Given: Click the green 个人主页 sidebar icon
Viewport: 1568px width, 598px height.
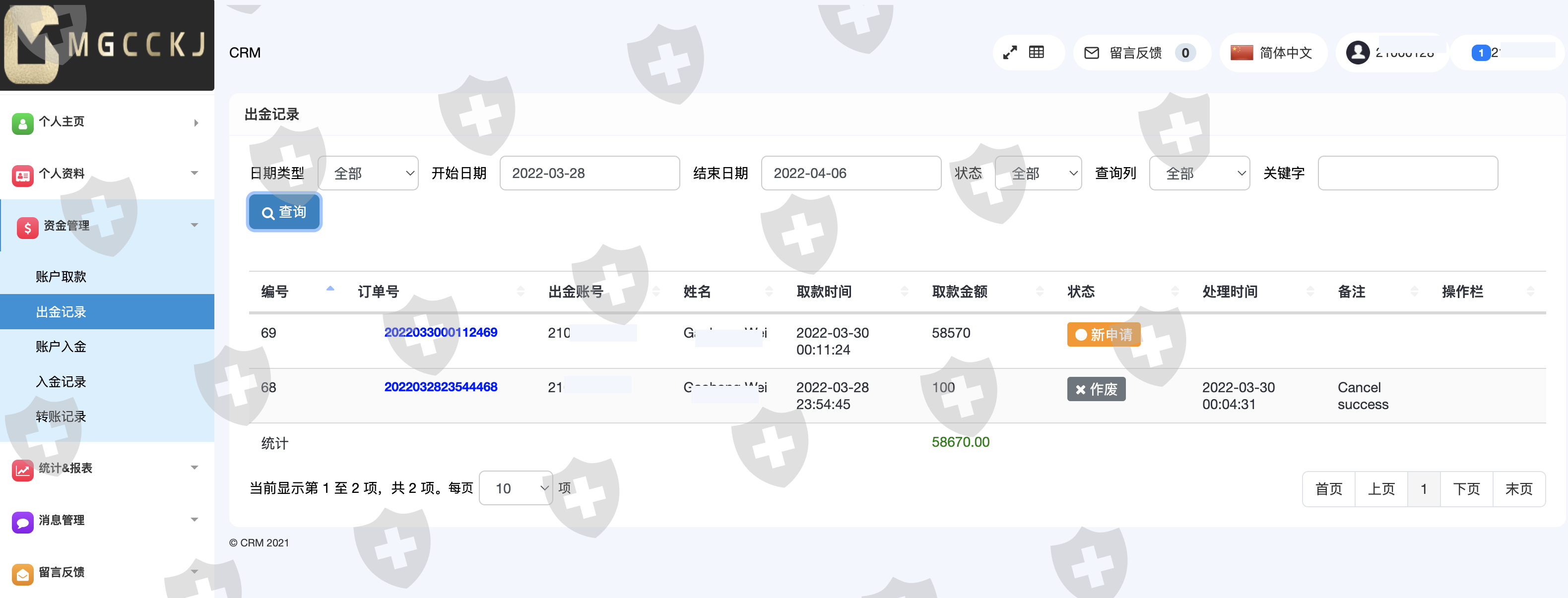Looking at the screenshot, I should [22, 123].
